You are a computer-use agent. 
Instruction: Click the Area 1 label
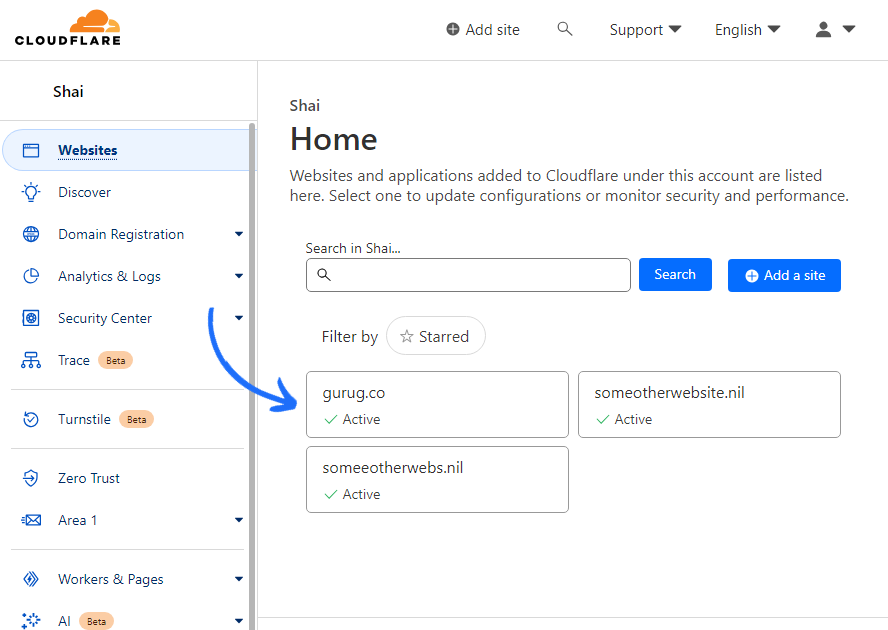(x=78, y=520)
